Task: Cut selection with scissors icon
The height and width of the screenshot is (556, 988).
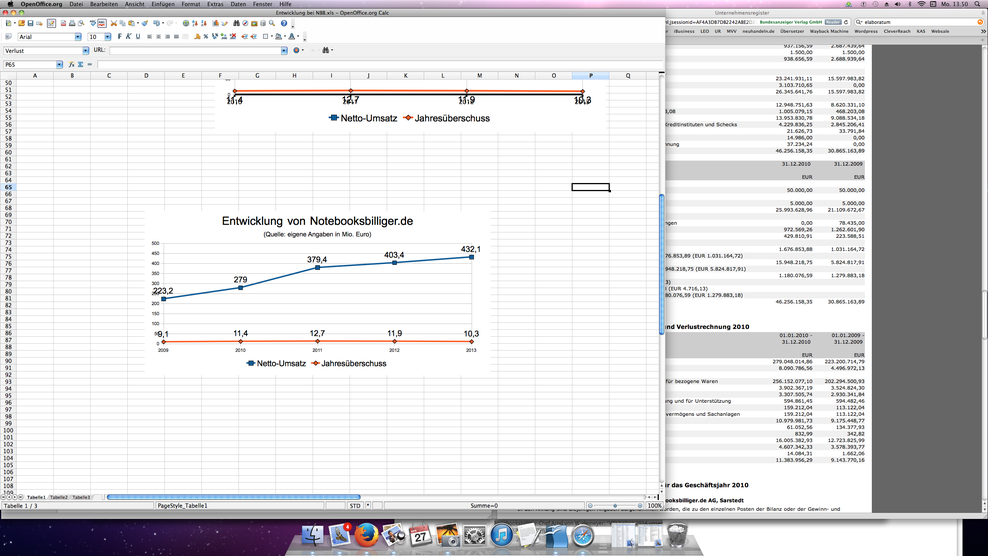Action: point(113,23)
